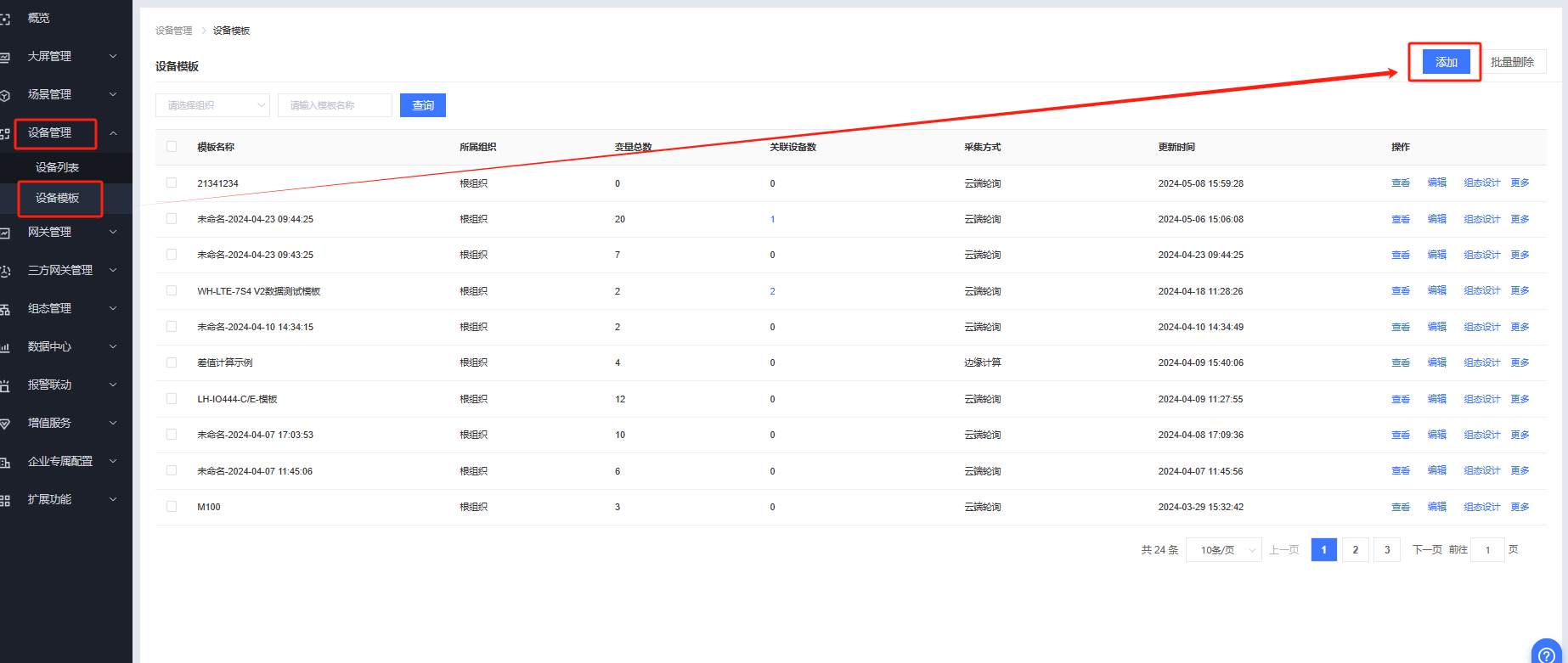Click the 上一页 previous page button

click(x=1283, y=550)
